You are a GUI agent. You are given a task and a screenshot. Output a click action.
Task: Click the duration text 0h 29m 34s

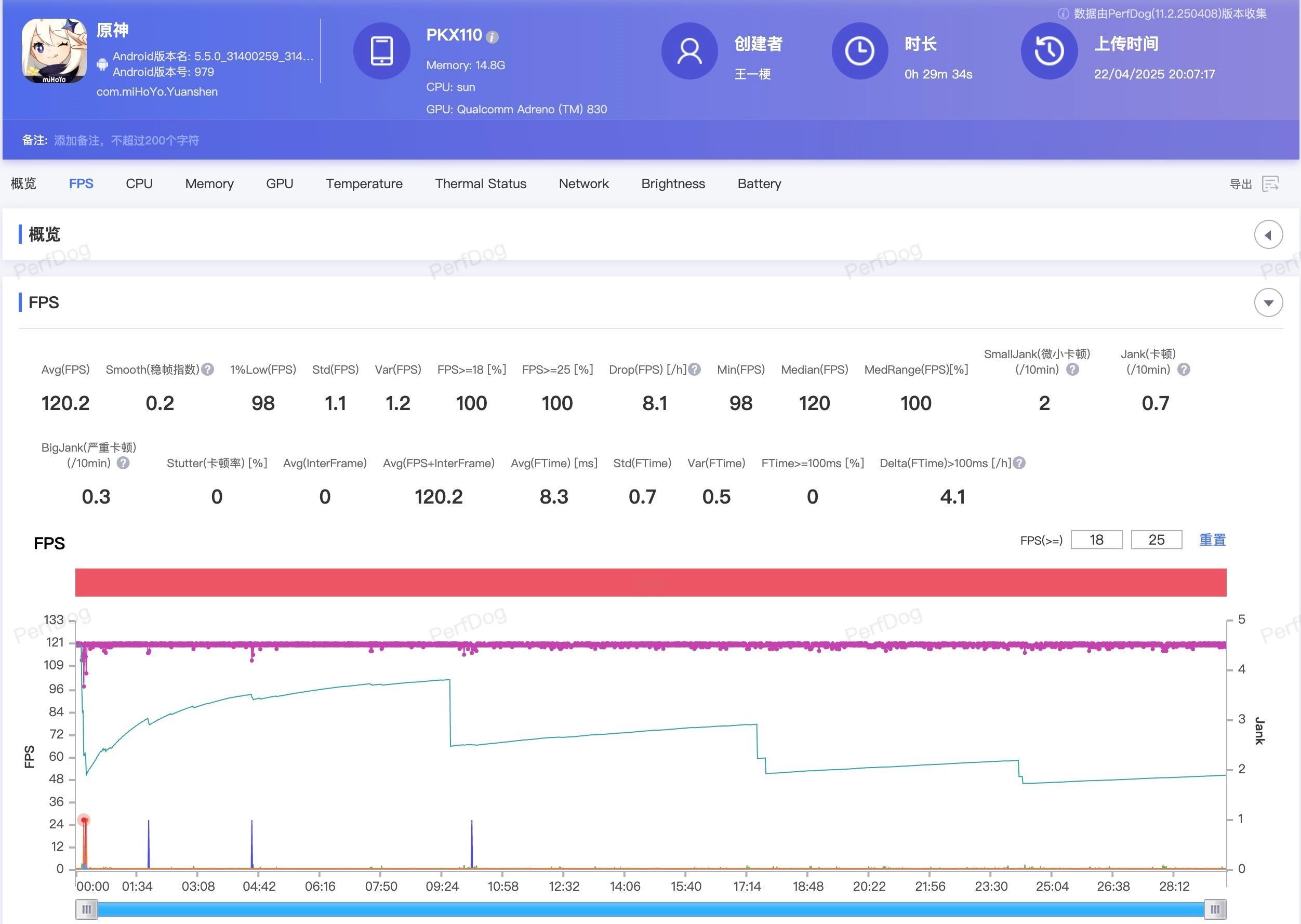click(938, 74)
